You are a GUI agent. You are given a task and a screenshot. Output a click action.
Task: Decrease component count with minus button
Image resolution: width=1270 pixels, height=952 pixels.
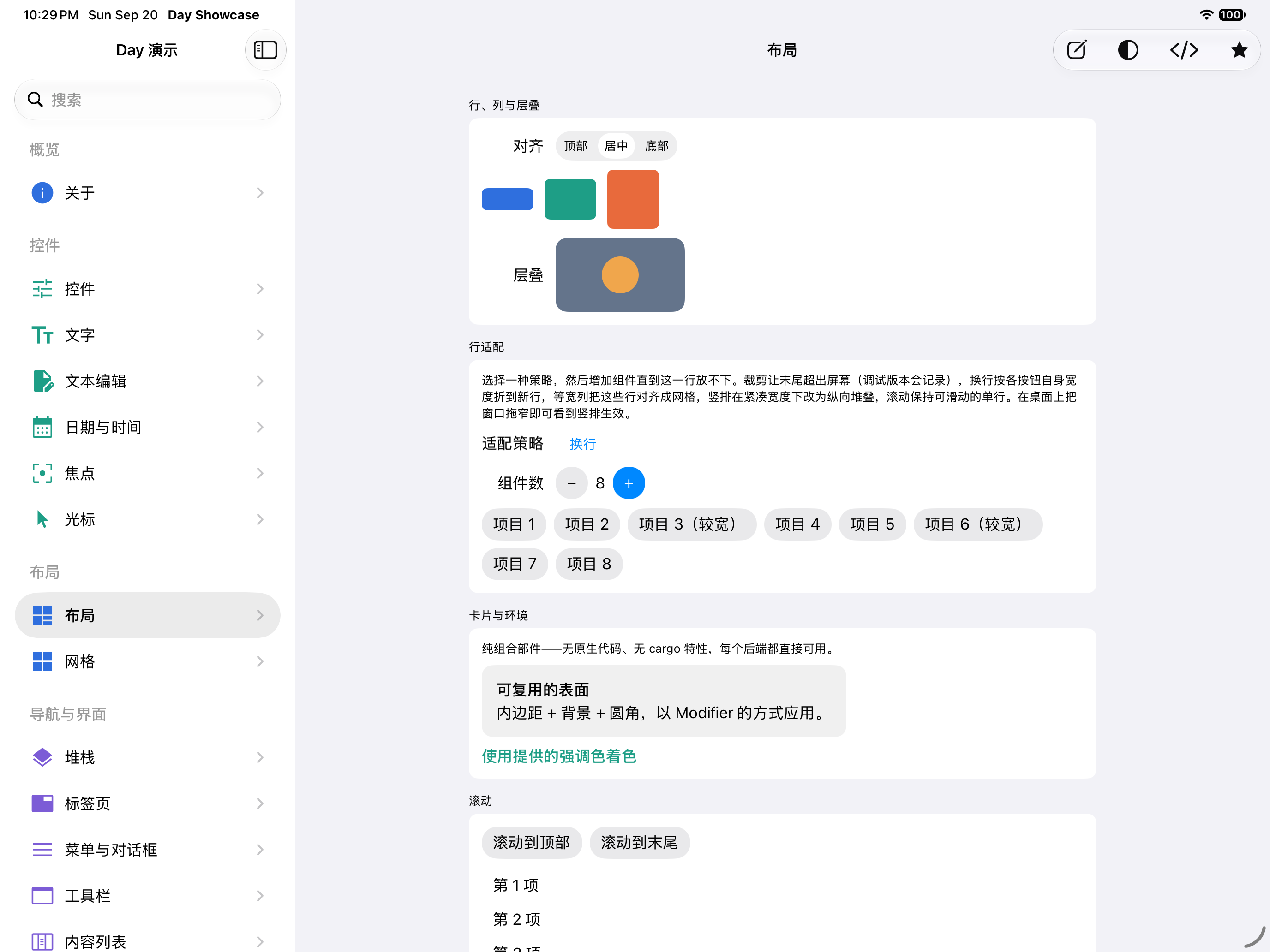coord(571,483)
